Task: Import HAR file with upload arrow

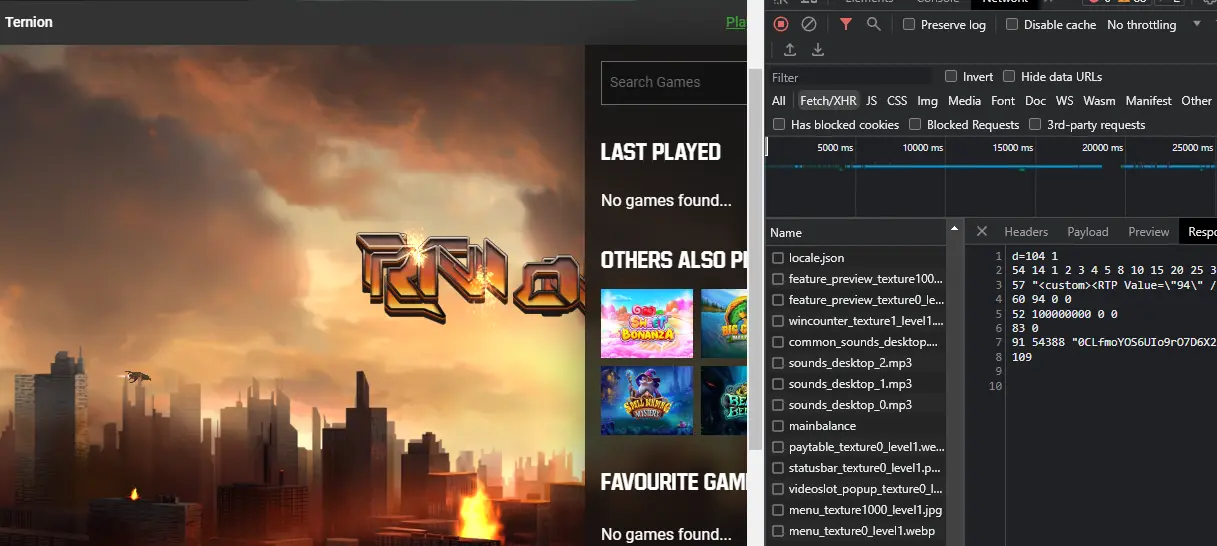Action: (790, 50)
